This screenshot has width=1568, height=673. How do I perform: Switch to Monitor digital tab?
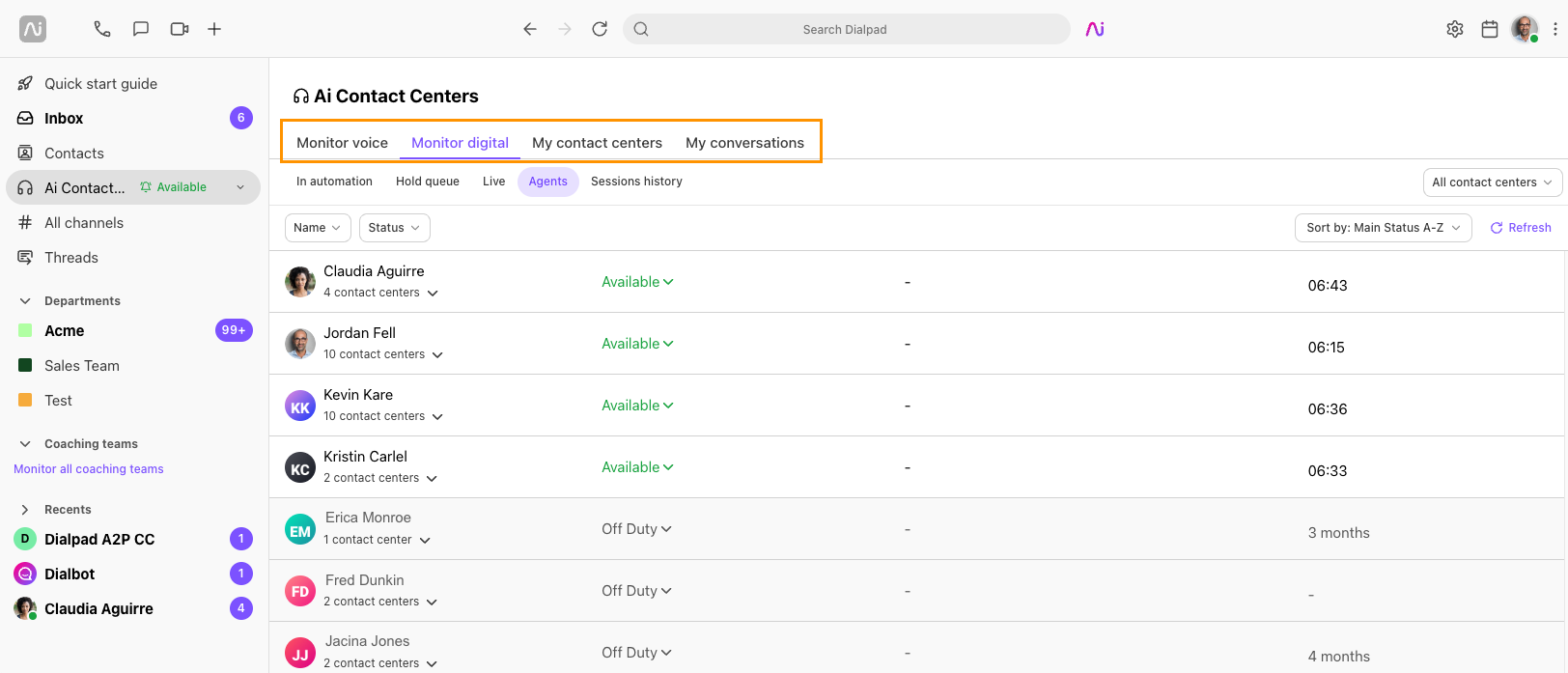(x=460, y=143)
